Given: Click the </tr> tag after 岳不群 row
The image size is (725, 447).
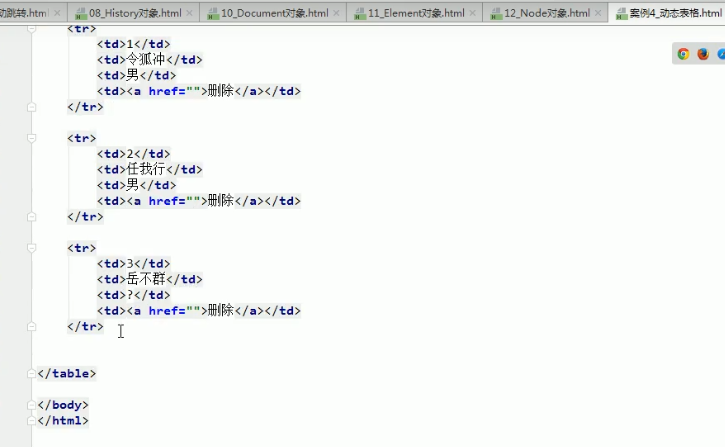Looking at the screenshot, I should [85, 327].
